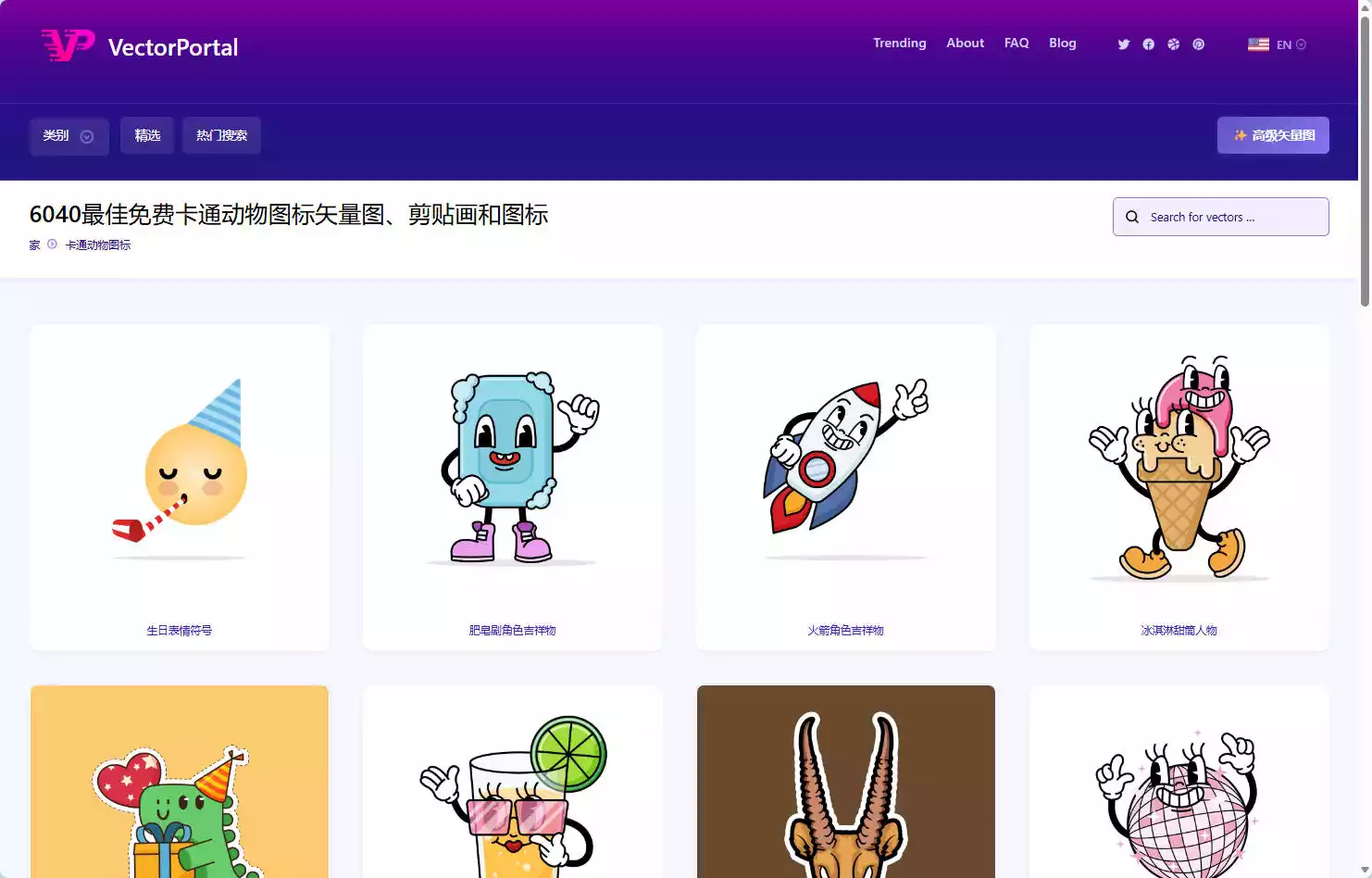Click the sparkle icon on 高级矢量图 button

click(1241, 135)
